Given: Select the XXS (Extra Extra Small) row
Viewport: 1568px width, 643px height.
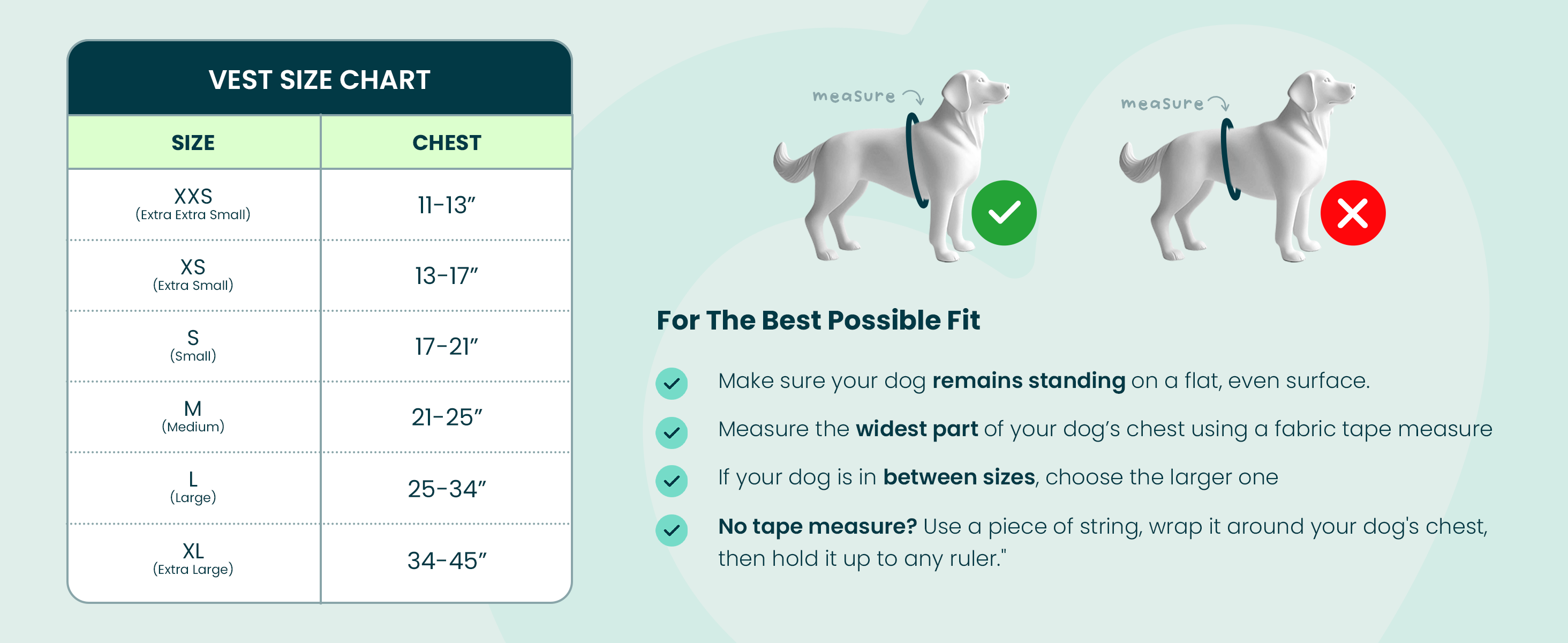Looking at the screenshot, I should coord(320,205).
